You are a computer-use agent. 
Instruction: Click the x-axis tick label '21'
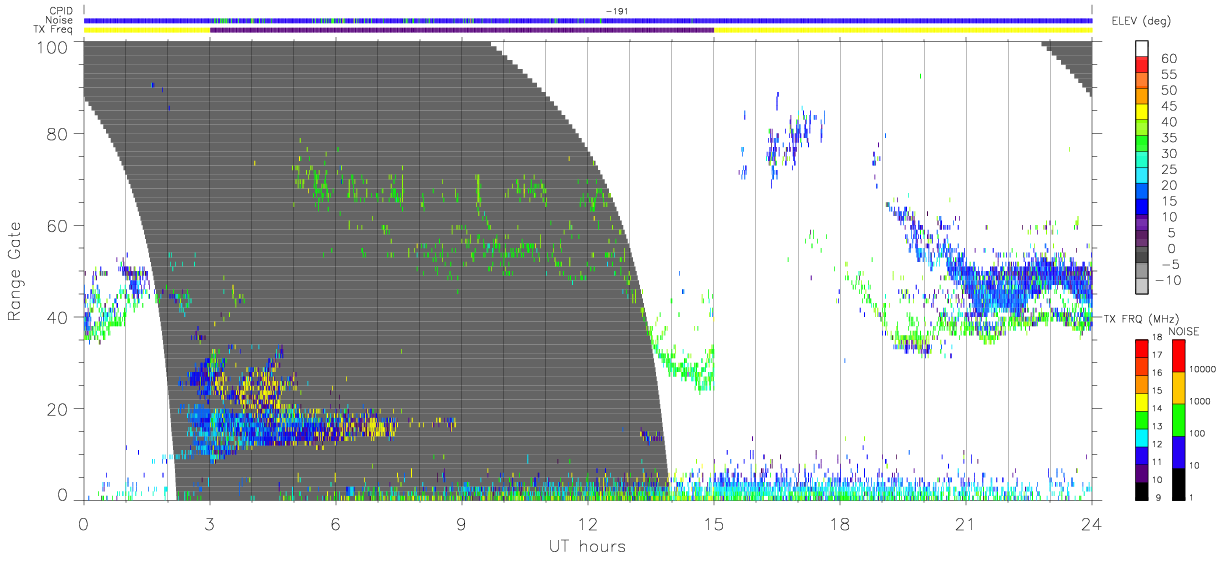point(966,524)
